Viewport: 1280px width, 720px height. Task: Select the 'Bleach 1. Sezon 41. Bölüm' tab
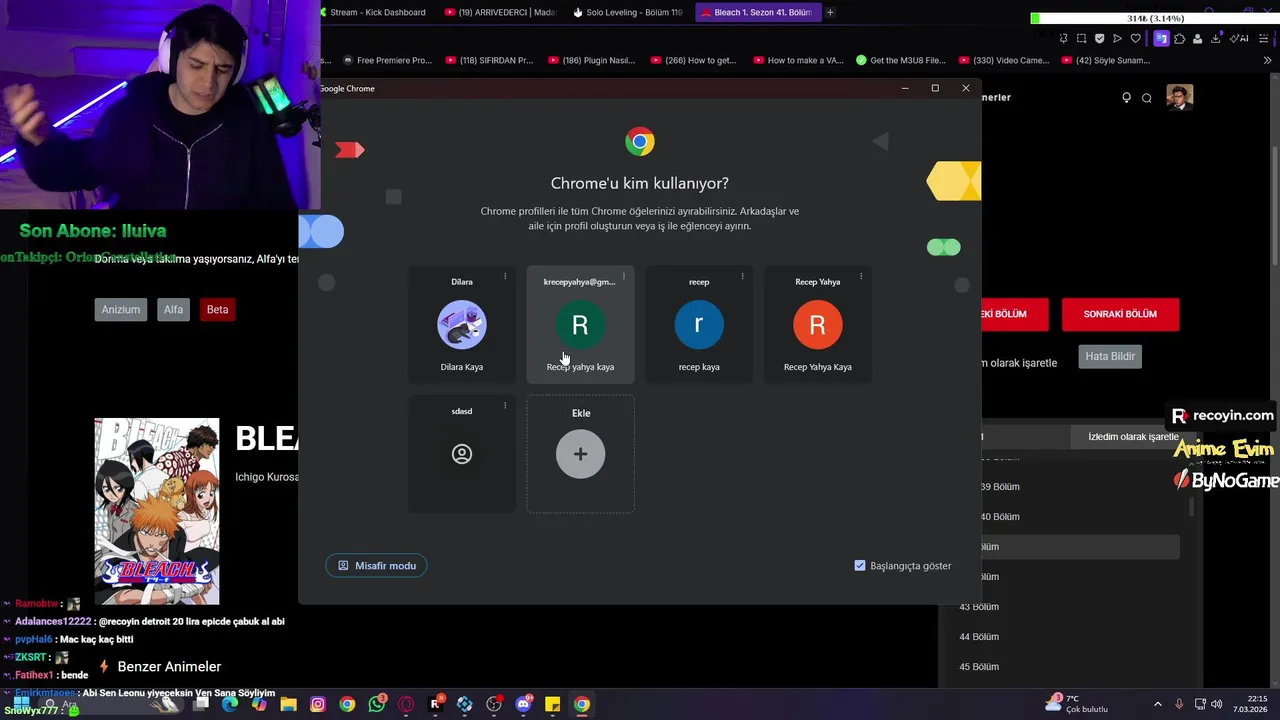tap(757, 12)
